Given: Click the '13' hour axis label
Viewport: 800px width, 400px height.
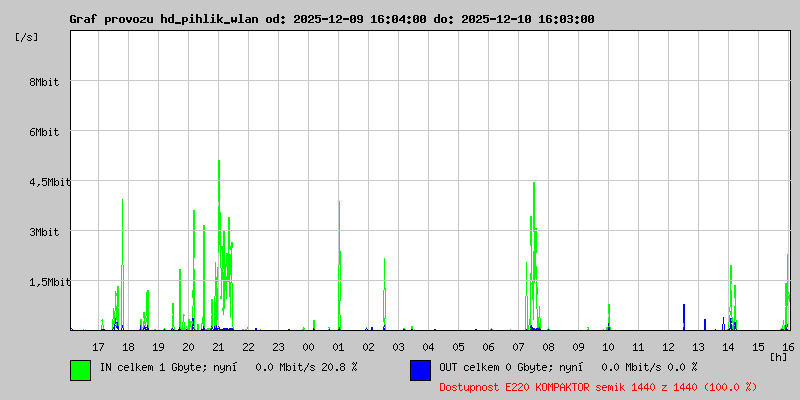Looking at the screenshot, I should pos(698,347).
